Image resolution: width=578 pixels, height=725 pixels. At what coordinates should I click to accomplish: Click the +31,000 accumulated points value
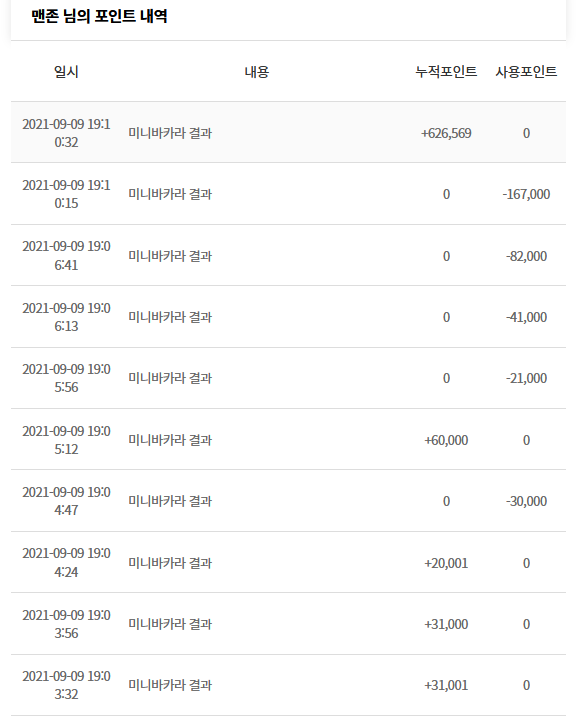click(x=446, y=624)
